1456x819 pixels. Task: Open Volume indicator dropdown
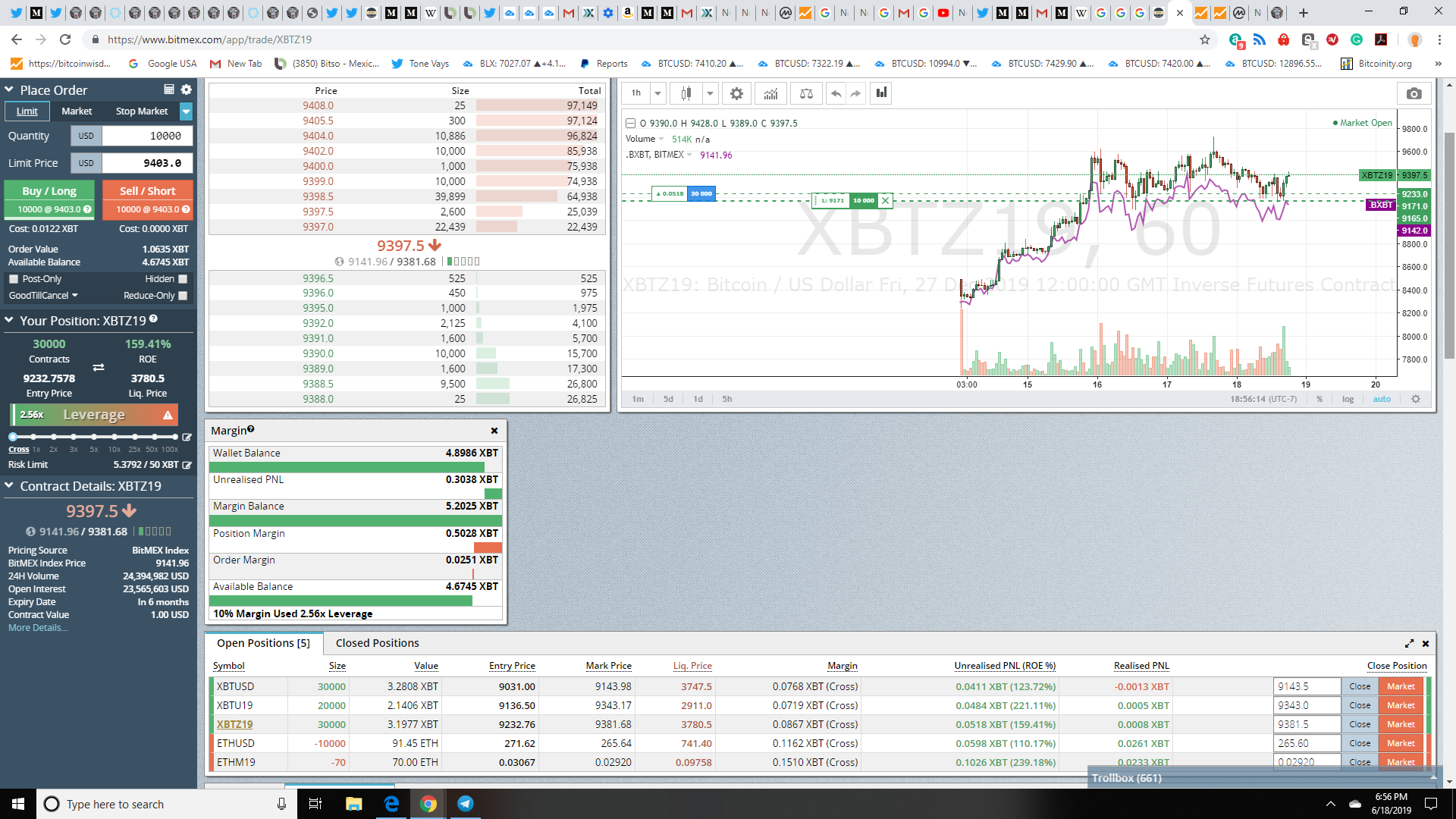[x=661, y=139]
